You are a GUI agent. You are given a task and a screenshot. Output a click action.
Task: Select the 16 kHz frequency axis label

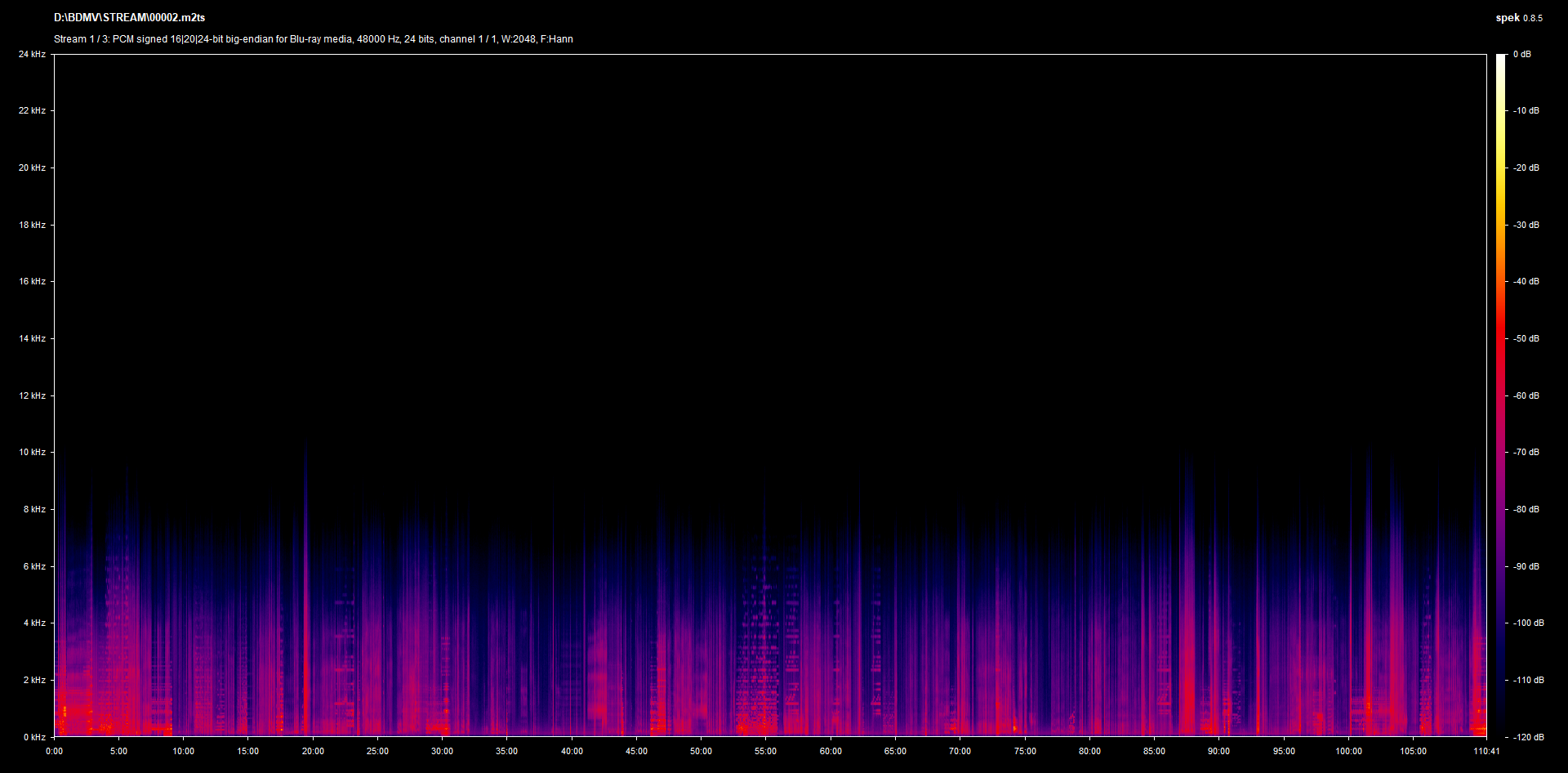coord(32,281)
